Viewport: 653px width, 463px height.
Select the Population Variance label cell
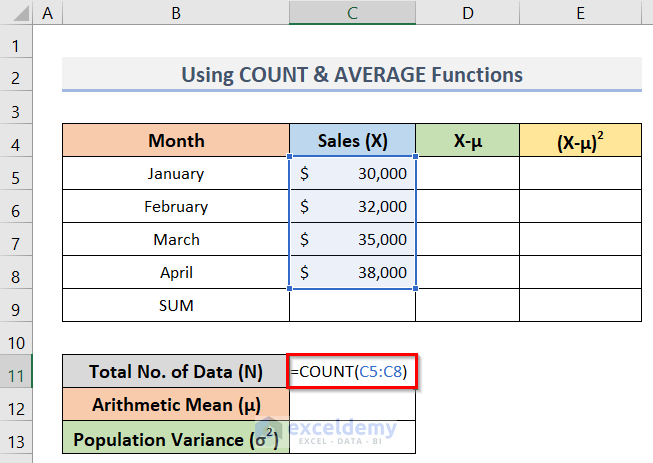176,438
